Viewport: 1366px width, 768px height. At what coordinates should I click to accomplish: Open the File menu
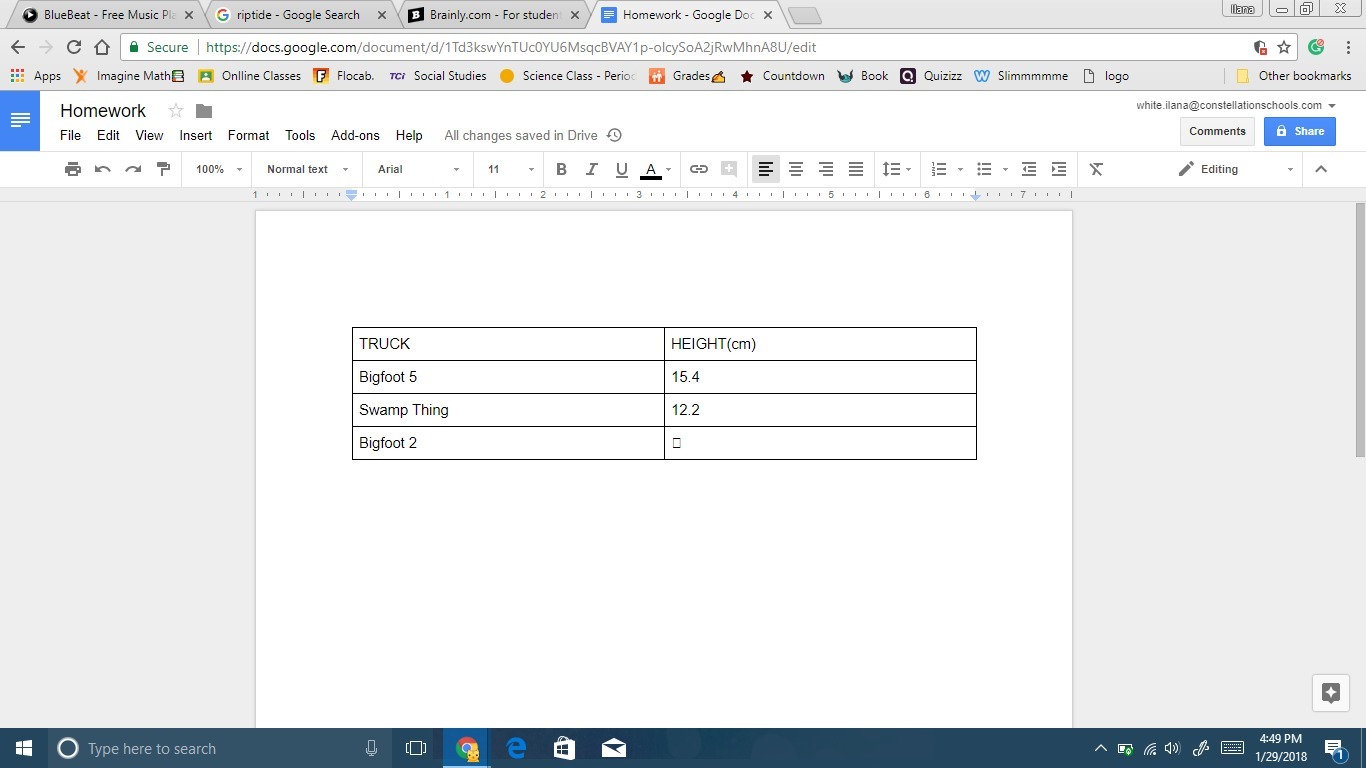70,135
